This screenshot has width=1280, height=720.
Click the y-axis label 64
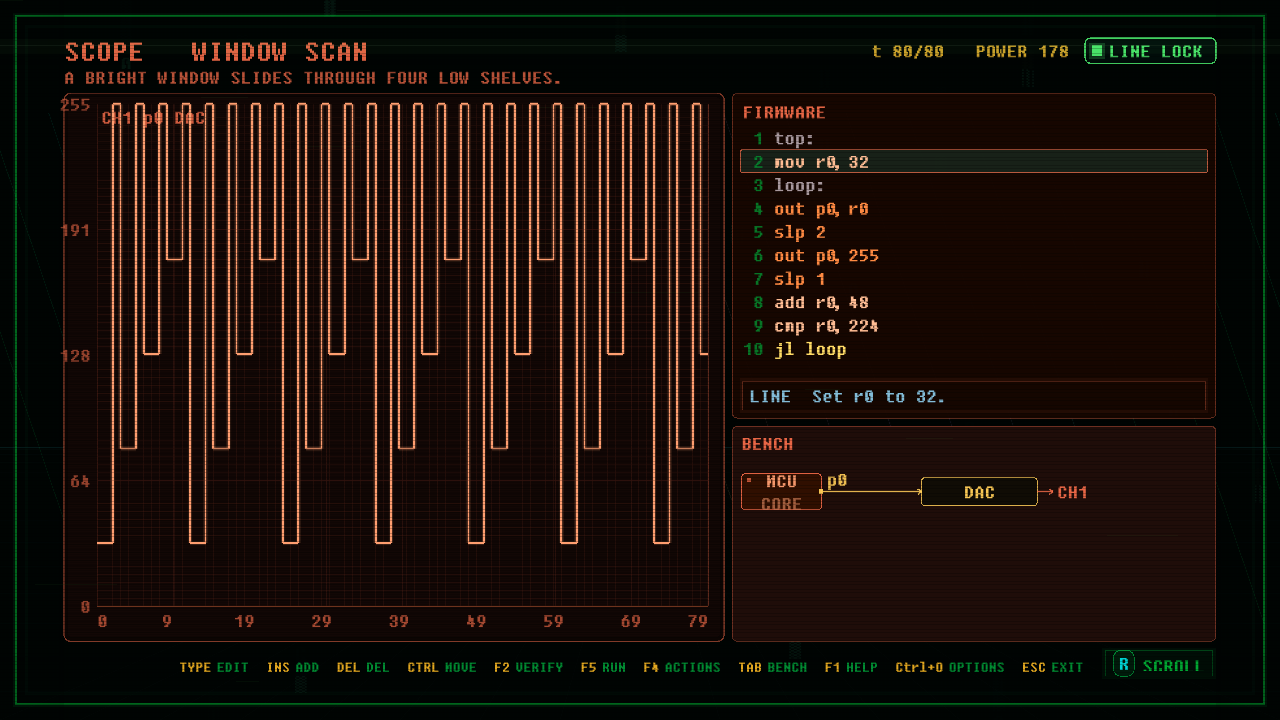80,481
